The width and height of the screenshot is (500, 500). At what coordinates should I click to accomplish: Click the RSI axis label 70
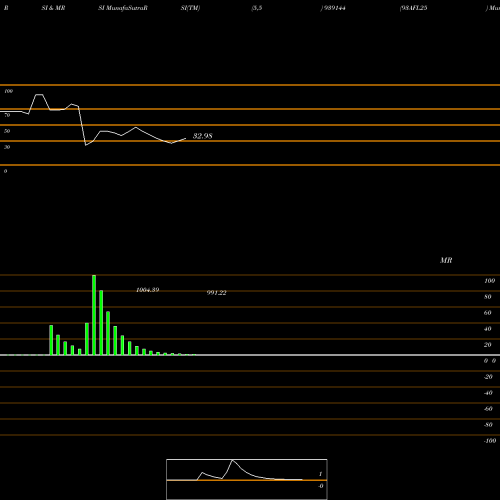(x=7, y=115)
